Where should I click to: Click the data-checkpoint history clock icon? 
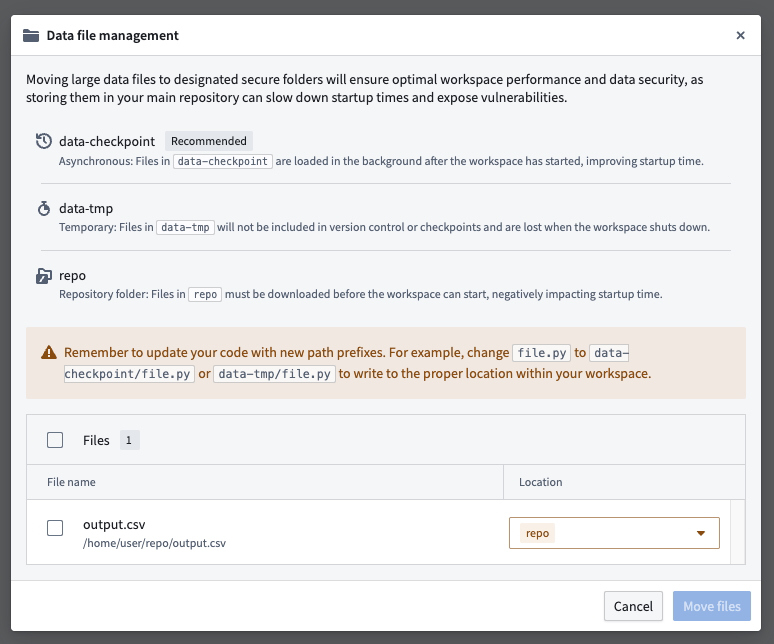[x=43, y=141]
